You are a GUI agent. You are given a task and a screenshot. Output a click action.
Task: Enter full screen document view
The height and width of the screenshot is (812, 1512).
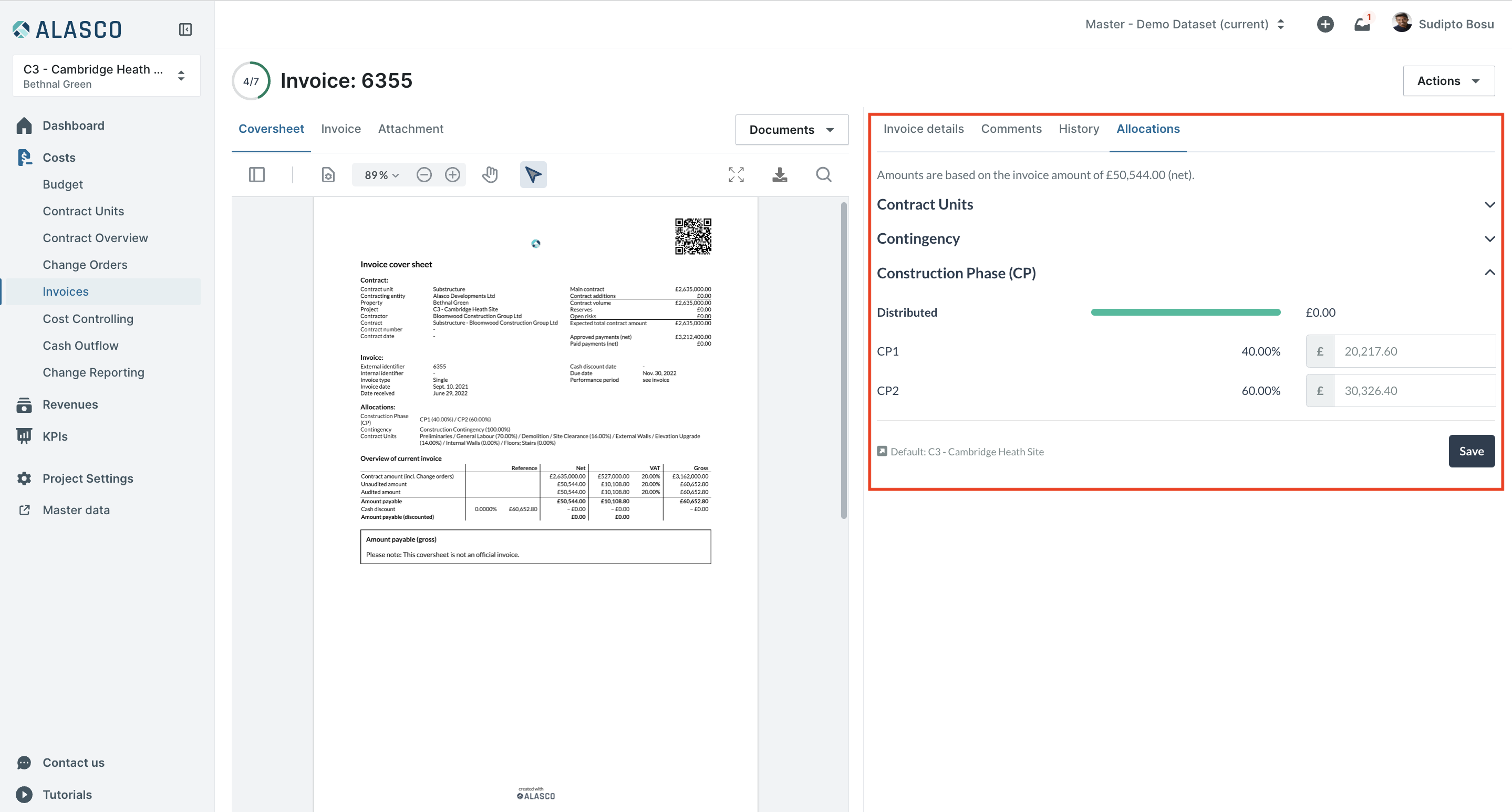point(736,175)
